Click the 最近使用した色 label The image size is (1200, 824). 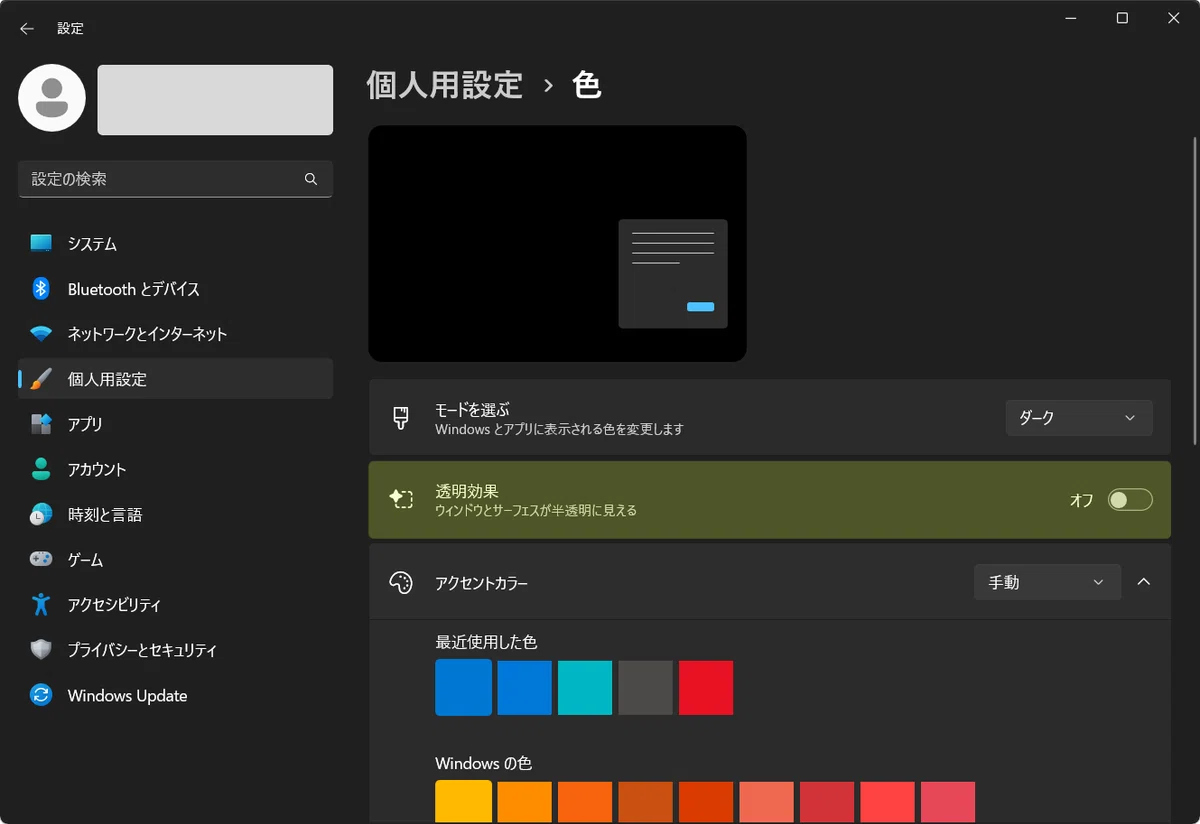click(486, 642)
